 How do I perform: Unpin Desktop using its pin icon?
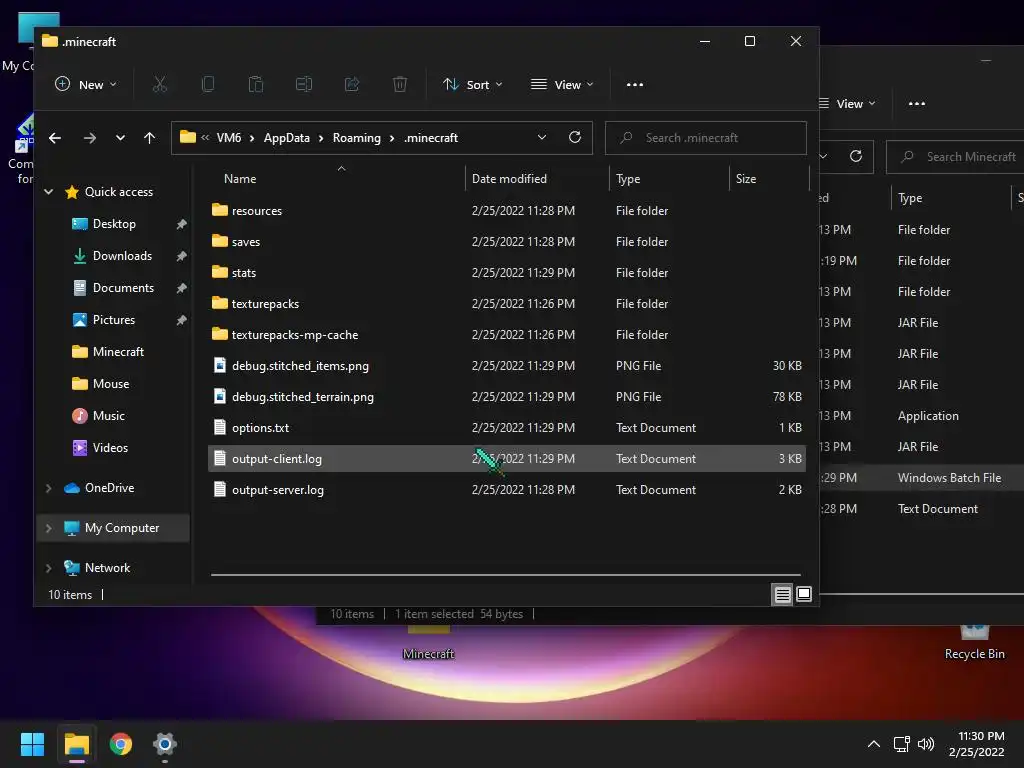[x=182, y=224]
